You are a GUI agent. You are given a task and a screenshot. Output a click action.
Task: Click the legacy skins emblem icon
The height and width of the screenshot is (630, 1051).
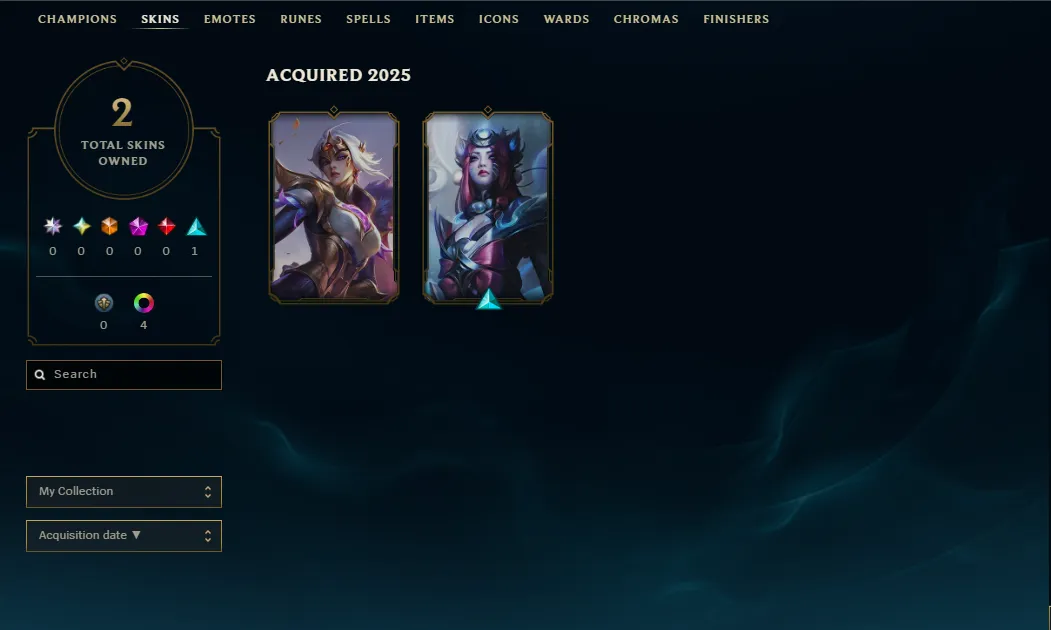click(104, 303)
